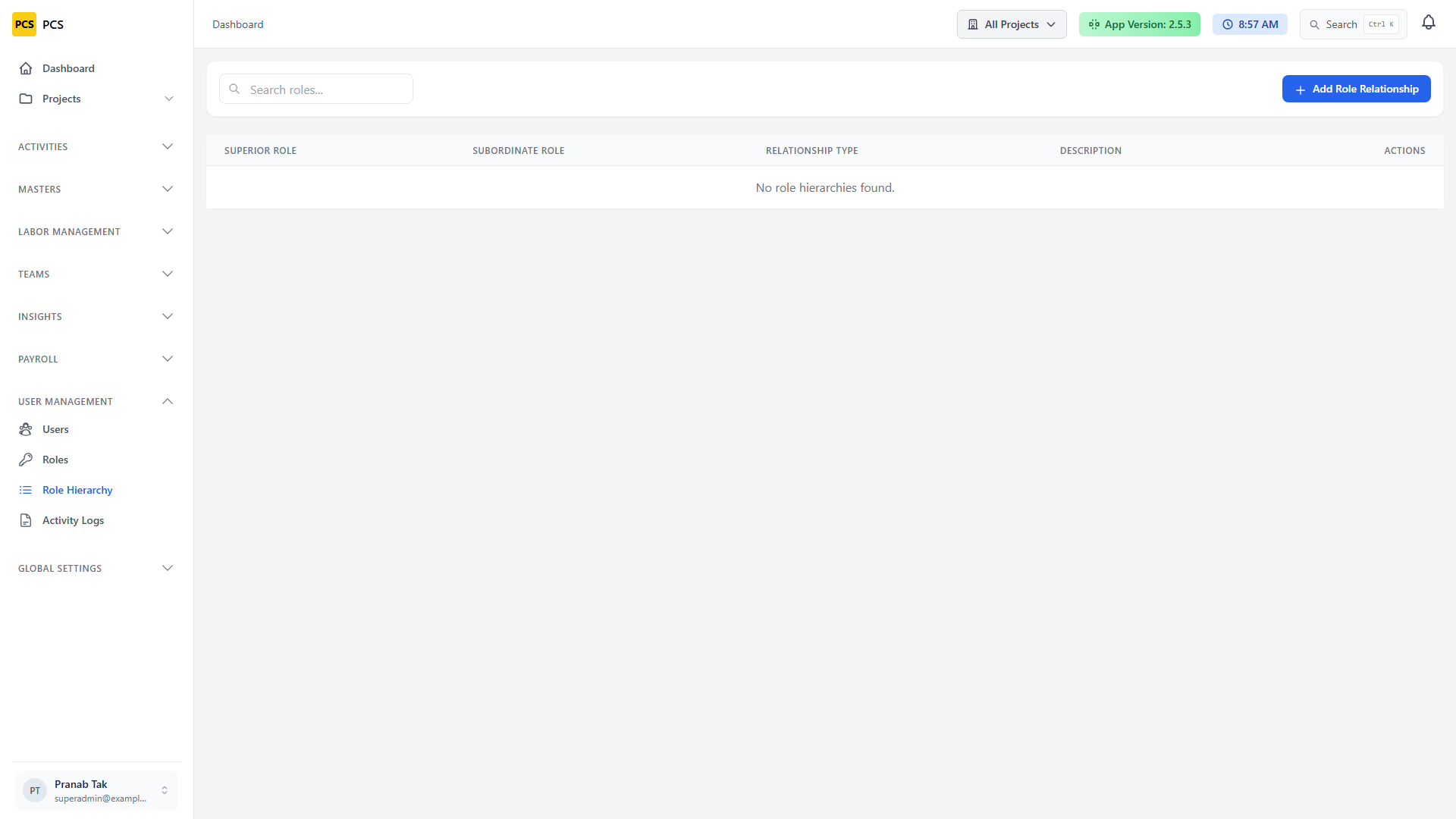The height and width of the screenshot is (819, 1456).
Task: Click the top bar Search magnifier icon
Action: click(x=1315, y=25)
